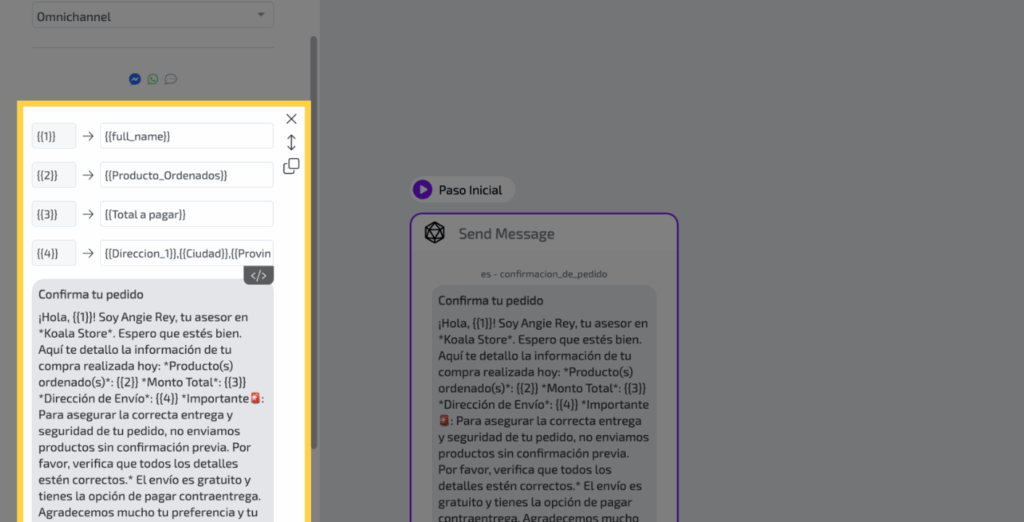Select the {{1}} placeholder tag
This screenshot has height=522, width=1024.
pyautogui.click(x=54, y=136)
